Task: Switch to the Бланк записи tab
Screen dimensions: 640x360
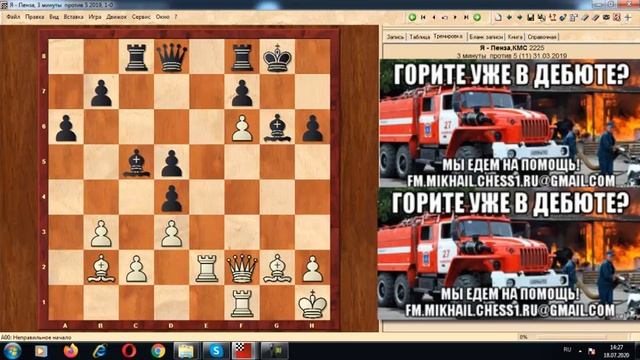Action: click(486, 37)
